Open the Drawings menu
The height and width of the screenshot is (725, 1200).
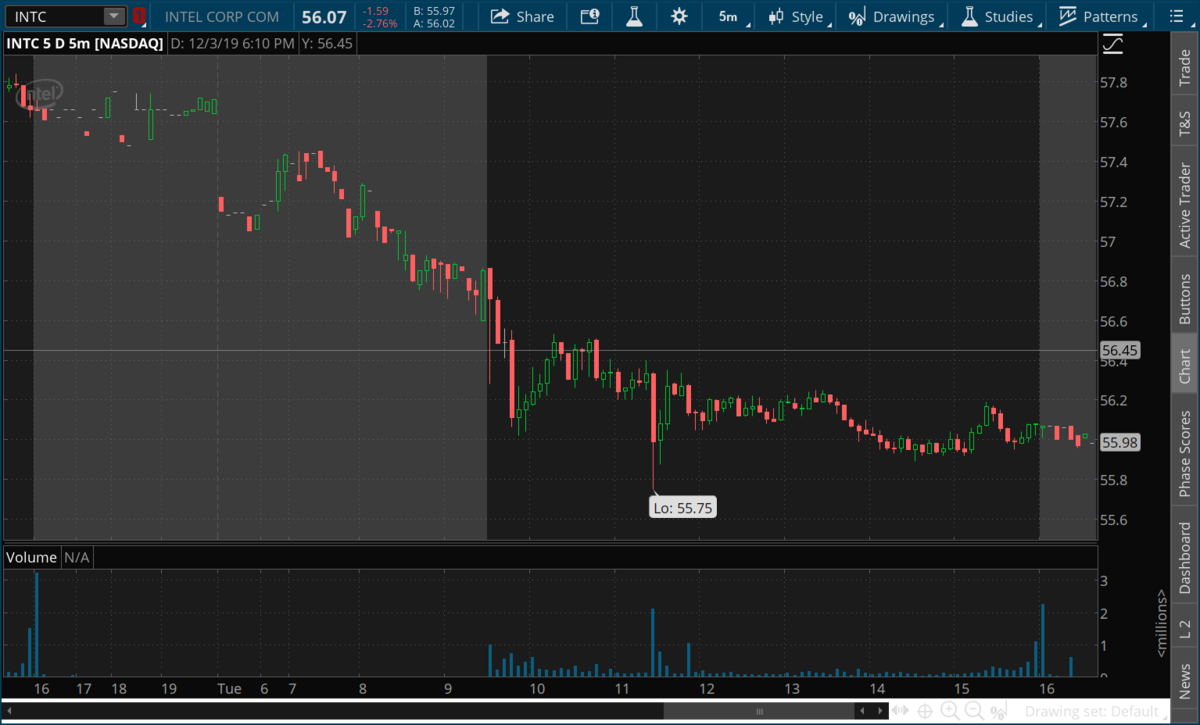click(893, 16)
